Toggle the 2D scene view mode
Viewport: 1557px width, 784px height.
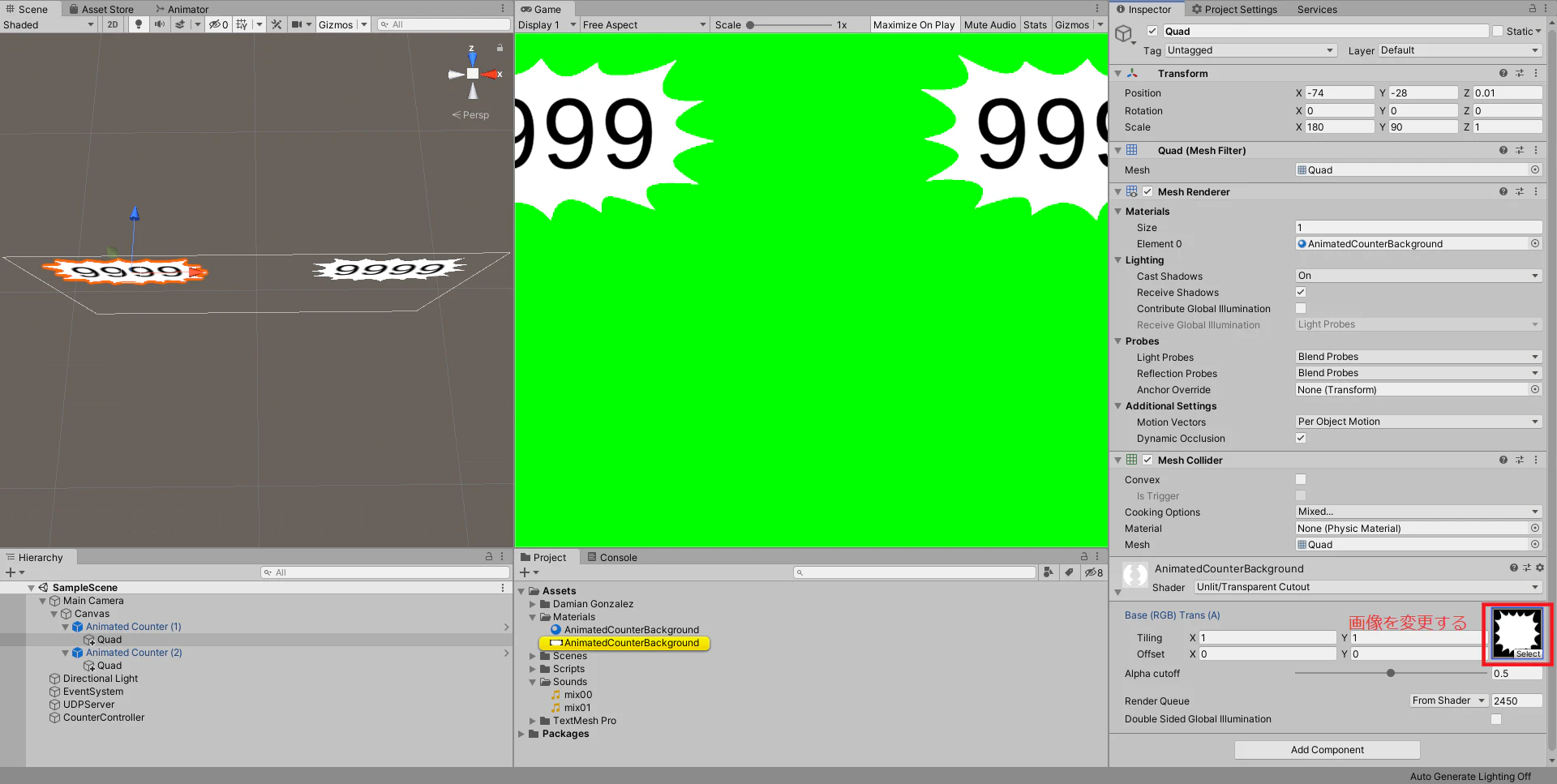pyautogui.click(x=113, y=24)
